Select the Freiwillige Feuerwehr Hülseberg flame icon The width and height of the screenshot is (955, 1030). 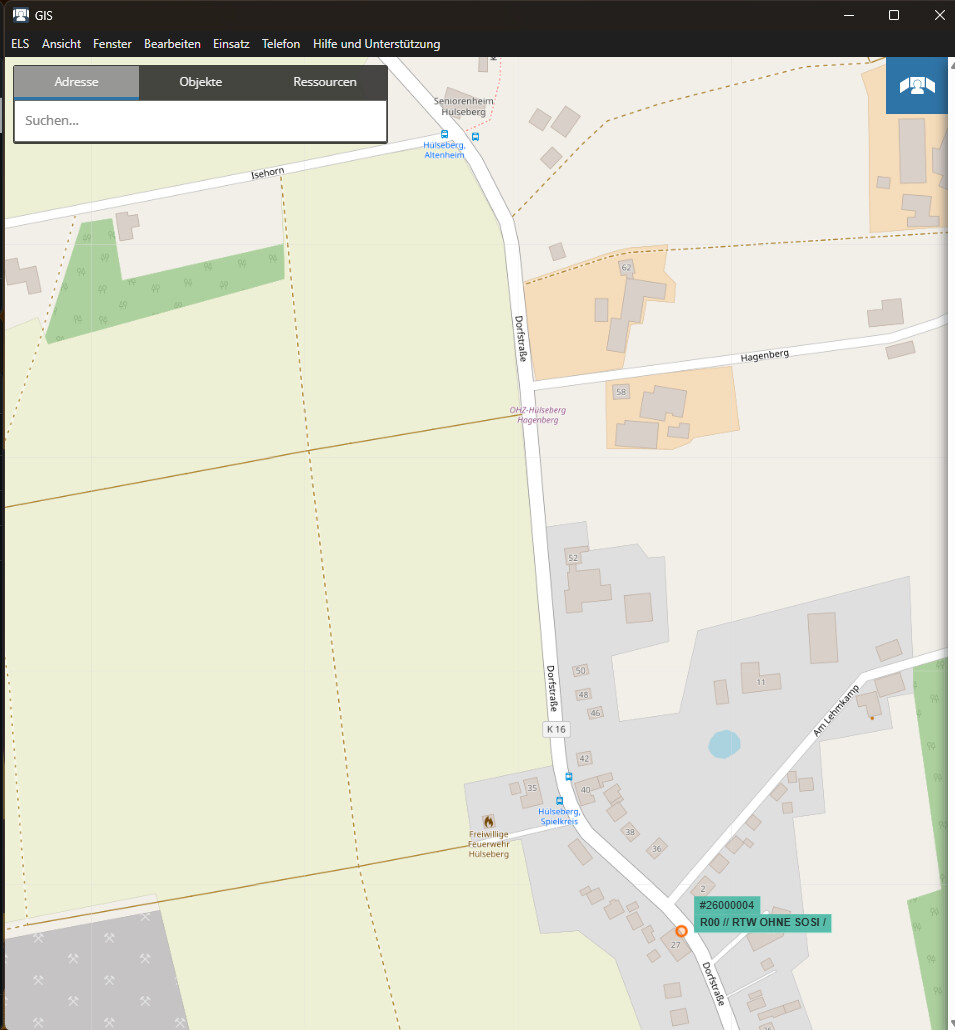(488, 821)
